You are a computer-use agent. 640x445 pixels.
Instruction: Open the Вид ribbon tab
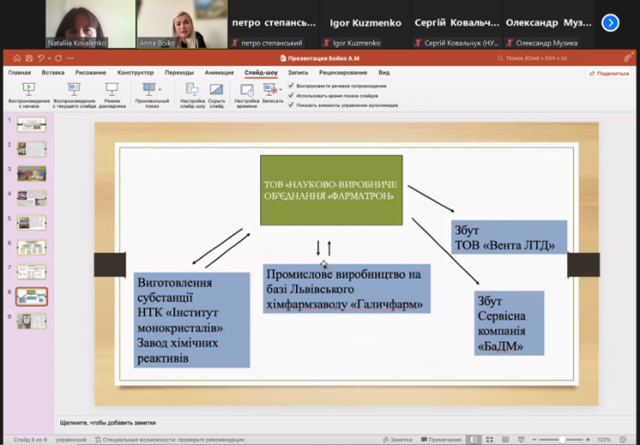384,73
